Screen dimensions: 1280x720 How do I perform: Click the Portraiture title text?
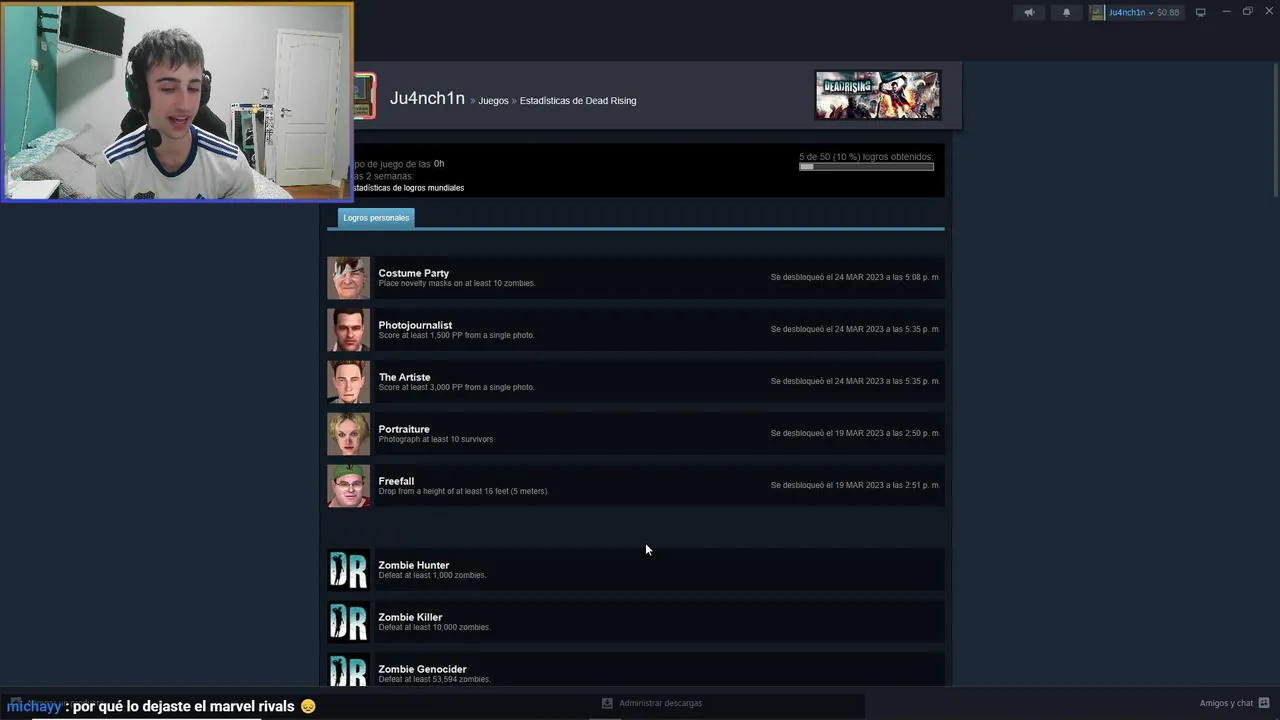[x=403, y=429]
